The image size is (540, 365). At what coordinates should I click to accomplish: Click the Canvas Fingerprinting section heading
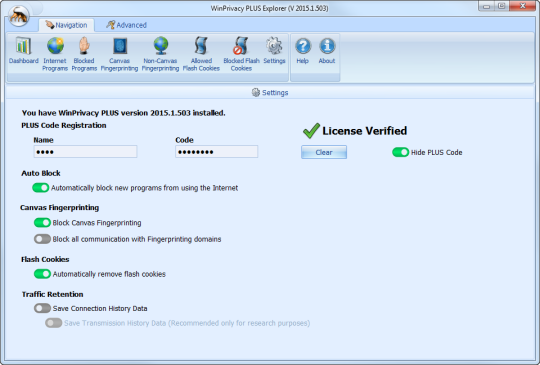click(60, 208)
